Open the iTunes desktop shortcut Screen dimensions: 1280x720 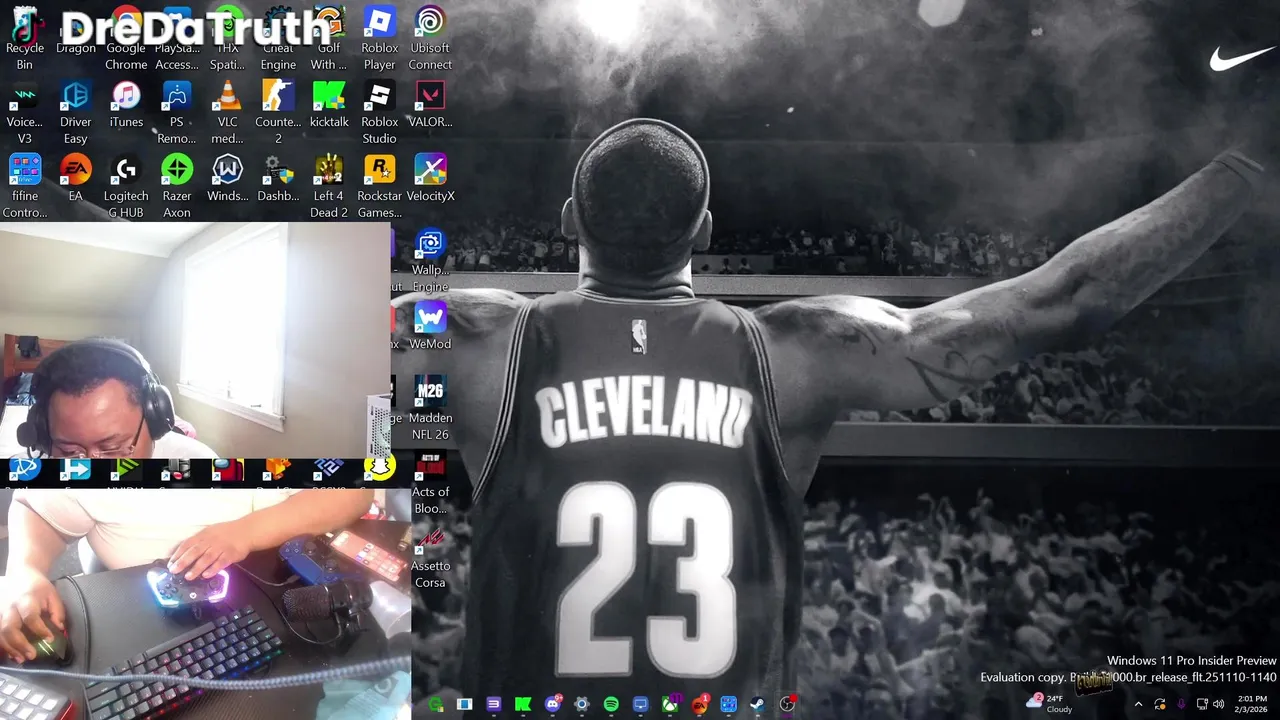pyautogui.click(x=126, y=106)
